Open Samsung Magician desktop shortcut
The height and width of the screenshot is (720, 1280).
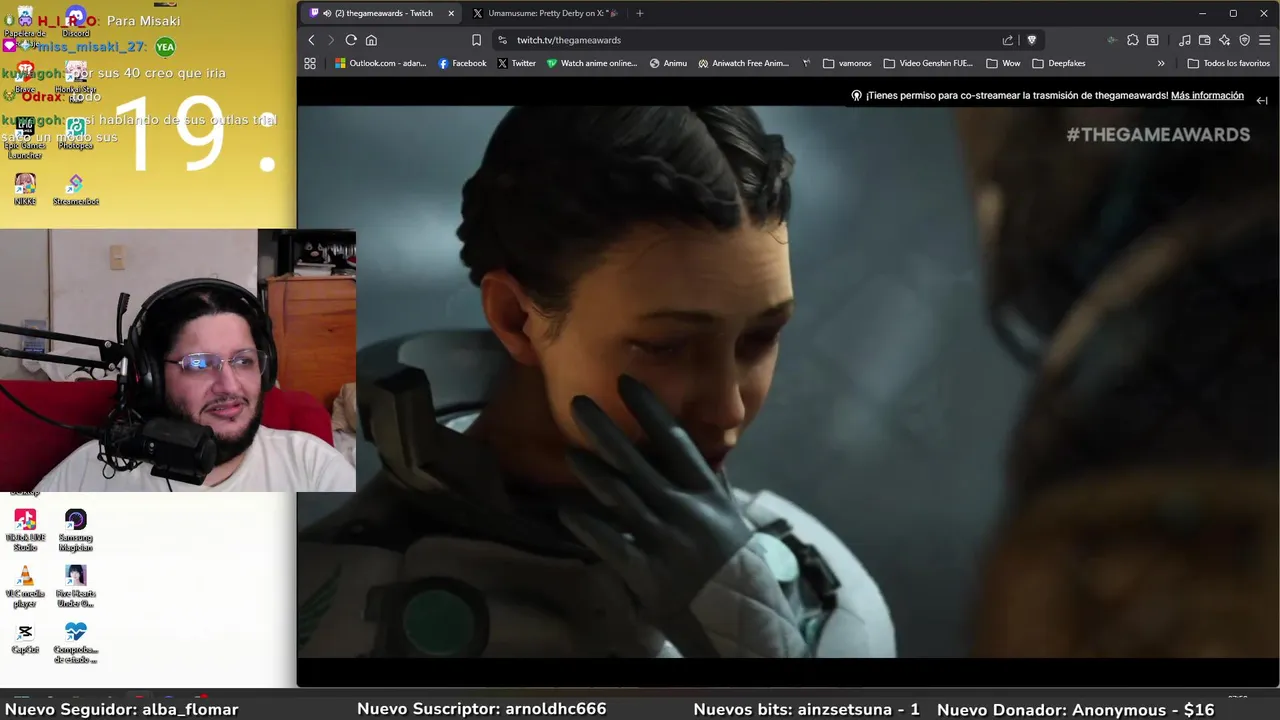[76, 530]
